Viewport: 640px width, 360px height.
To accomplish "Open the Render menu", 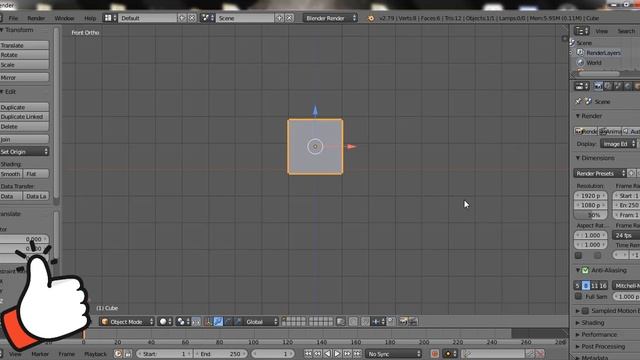I will pos(36,18).
